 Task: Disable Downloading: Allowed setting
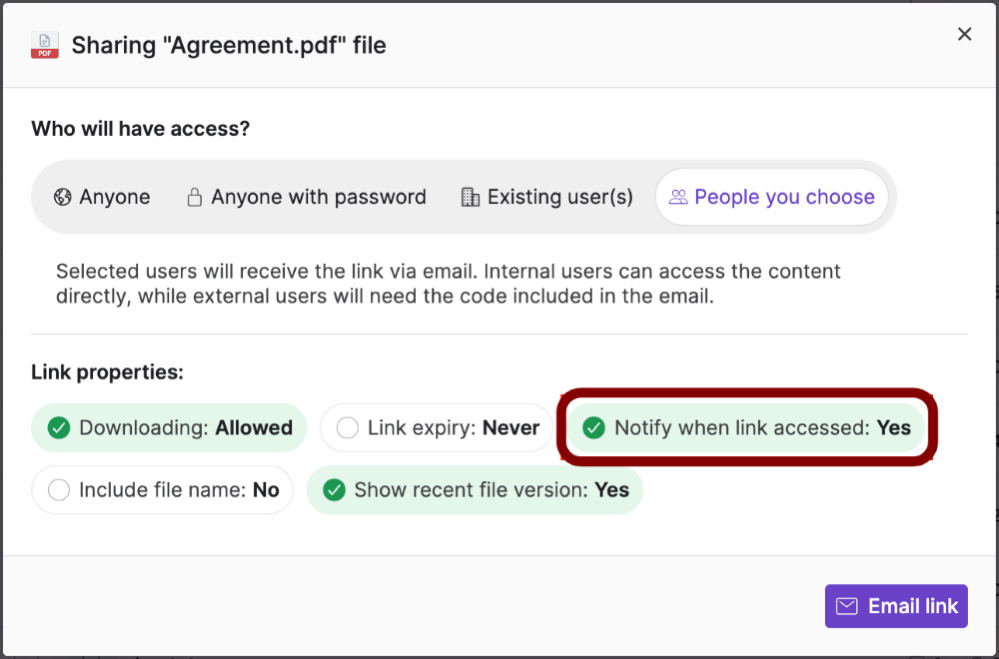coord(168,427)
